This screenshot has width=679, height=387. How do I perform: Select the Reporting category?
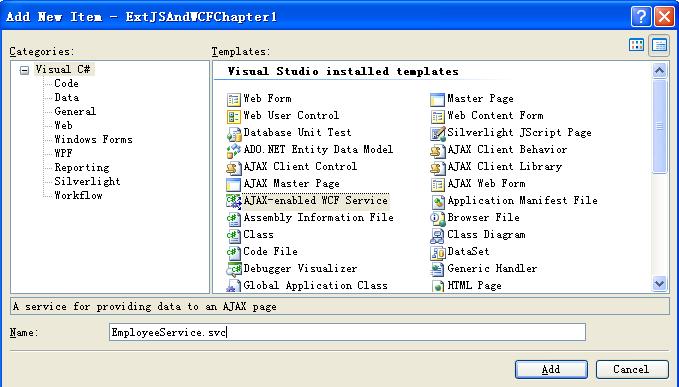[x=81, y=168]
